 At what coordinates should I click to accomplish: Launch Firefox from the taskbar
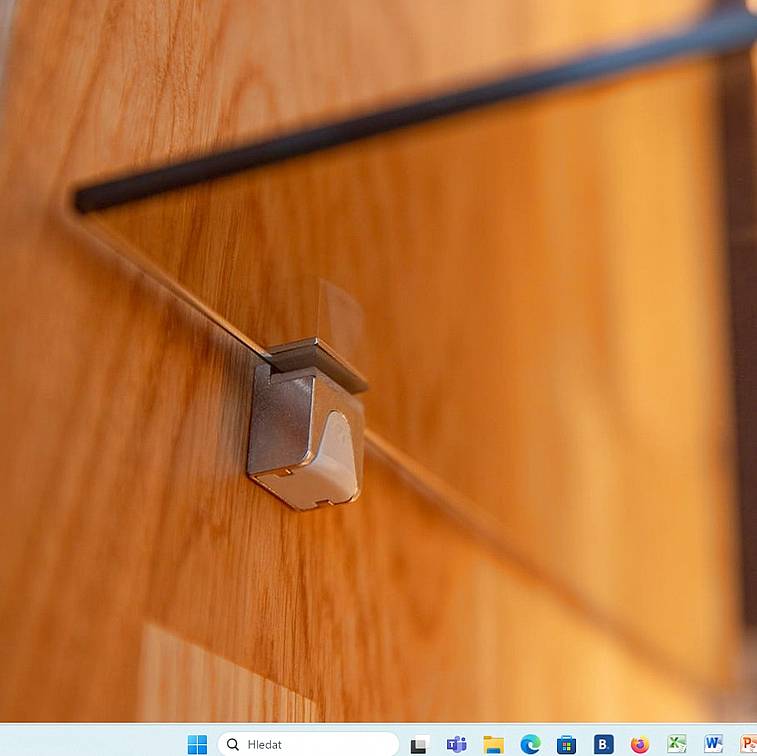click(x=640, y=744)
